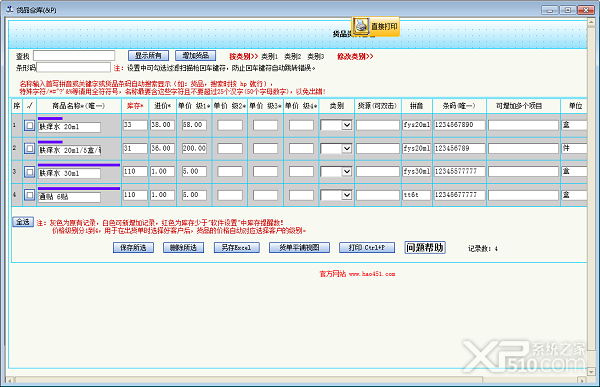Click the 另存Excel button
The height and width of the screenshot is (387, 600).
click(236, 248)
